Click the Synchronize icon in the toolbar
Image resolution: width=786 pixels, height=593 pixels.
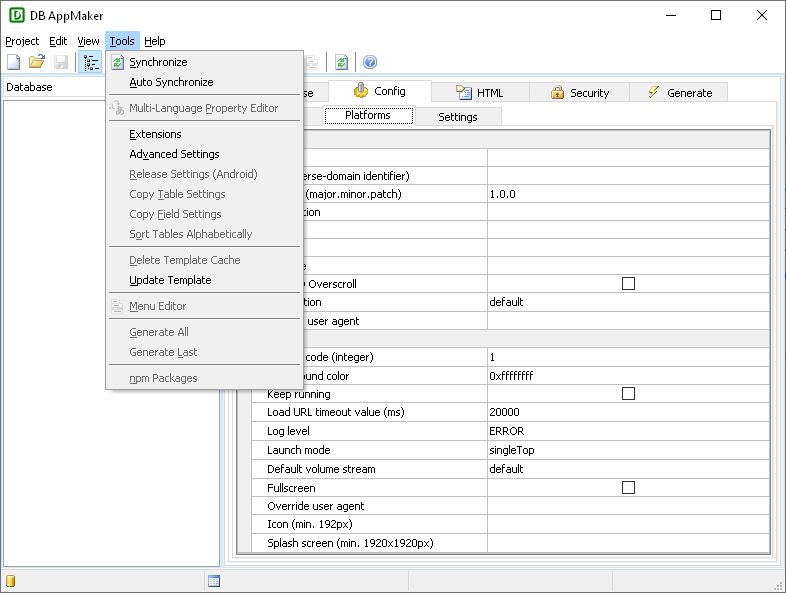[x=342, y=62]
